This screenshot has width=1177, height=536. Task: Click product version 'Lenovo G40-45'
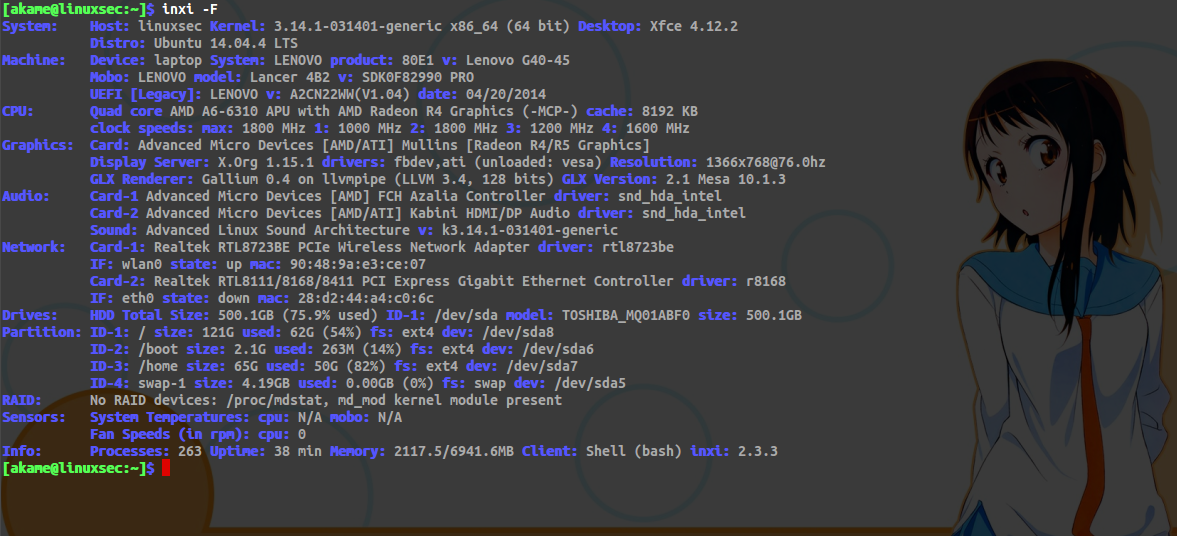click(518, 60)
